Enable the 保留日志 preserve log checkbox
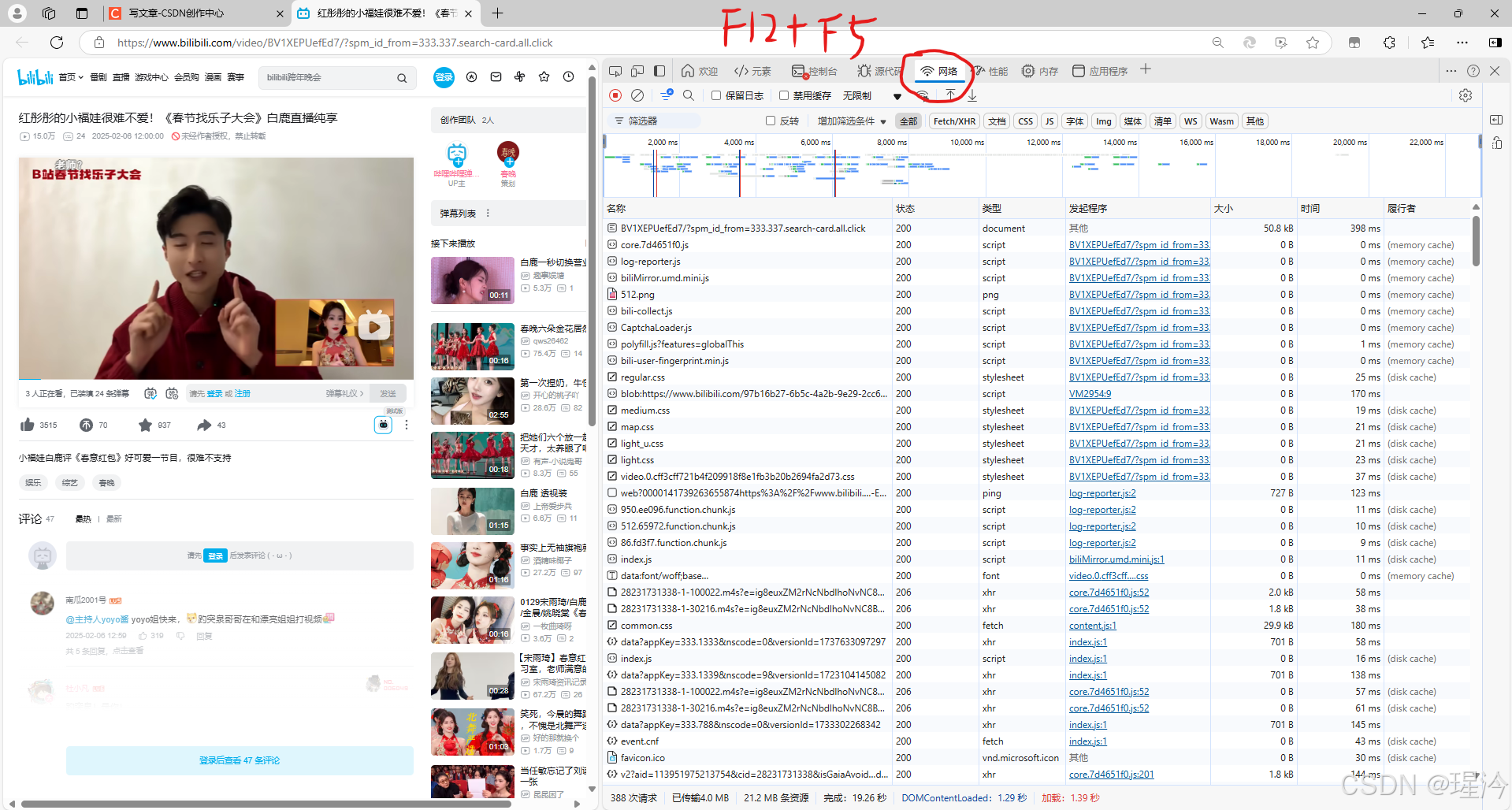The height and width of the screenshot is (810, 1512). [x=715, y=95]
